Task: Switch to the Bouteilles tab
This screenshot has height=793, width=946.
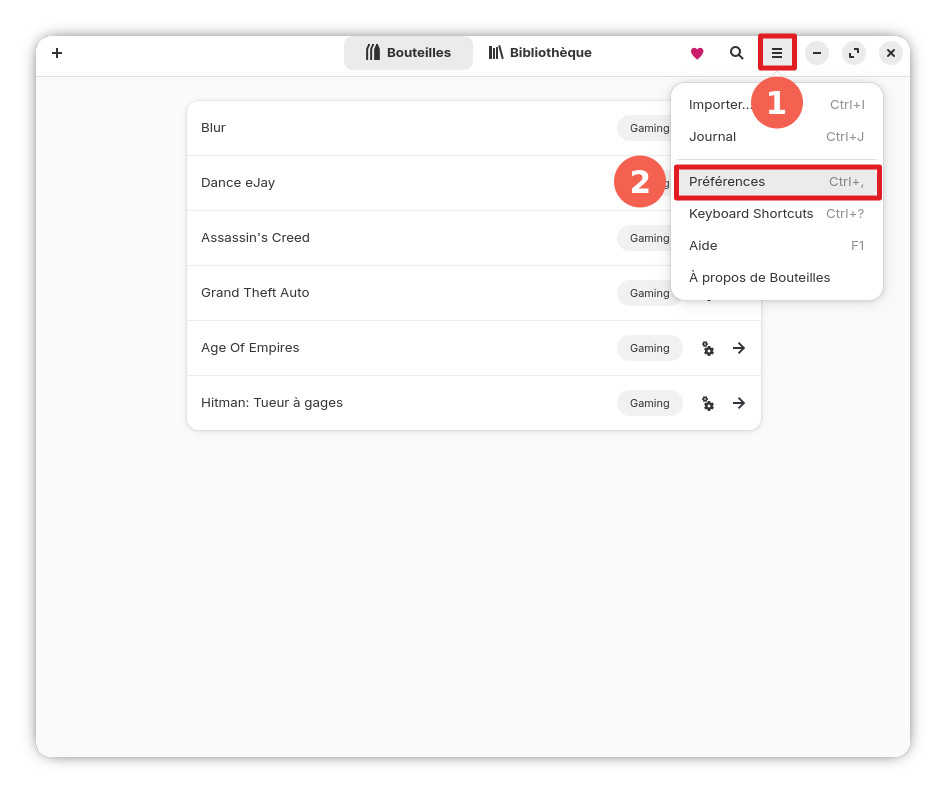Action: click(408, 53)
